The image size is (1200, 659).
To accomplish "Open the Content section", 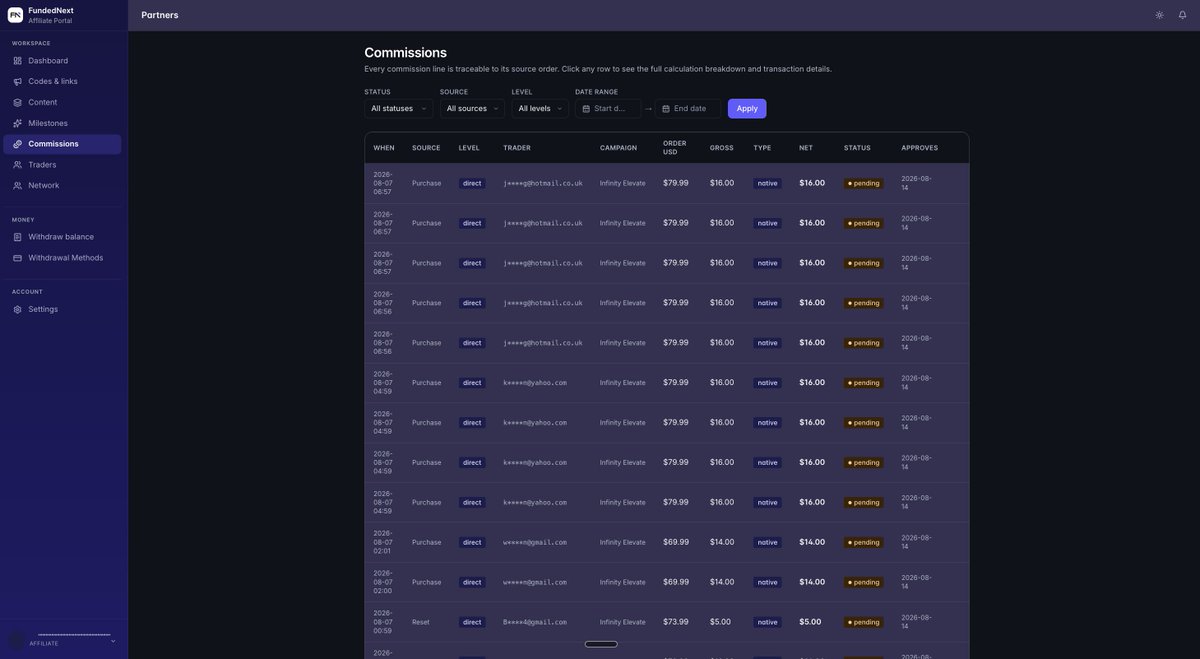I will point(62,102).
